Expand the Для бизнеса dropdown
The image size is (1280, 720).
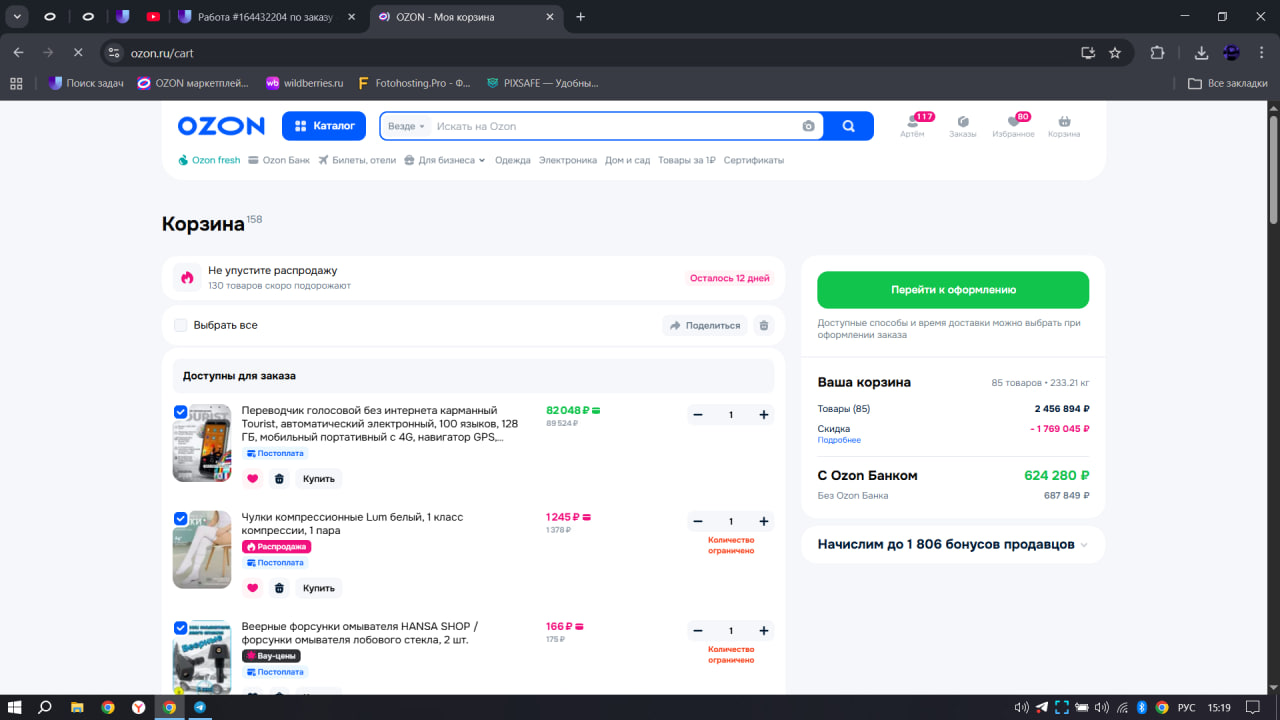(445, 160)
